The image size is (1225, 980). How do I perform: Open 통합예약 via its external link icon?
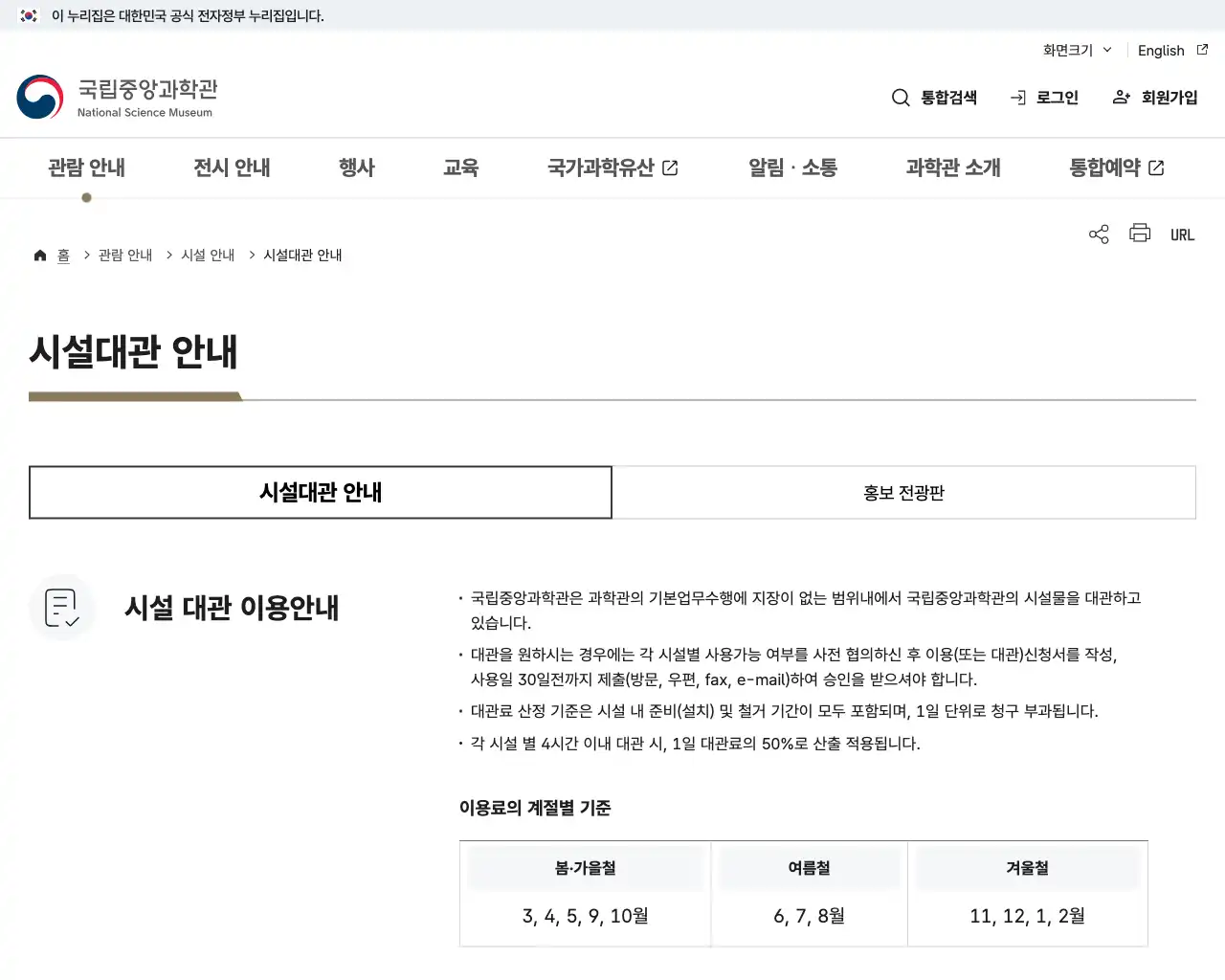pos(1157,167)
